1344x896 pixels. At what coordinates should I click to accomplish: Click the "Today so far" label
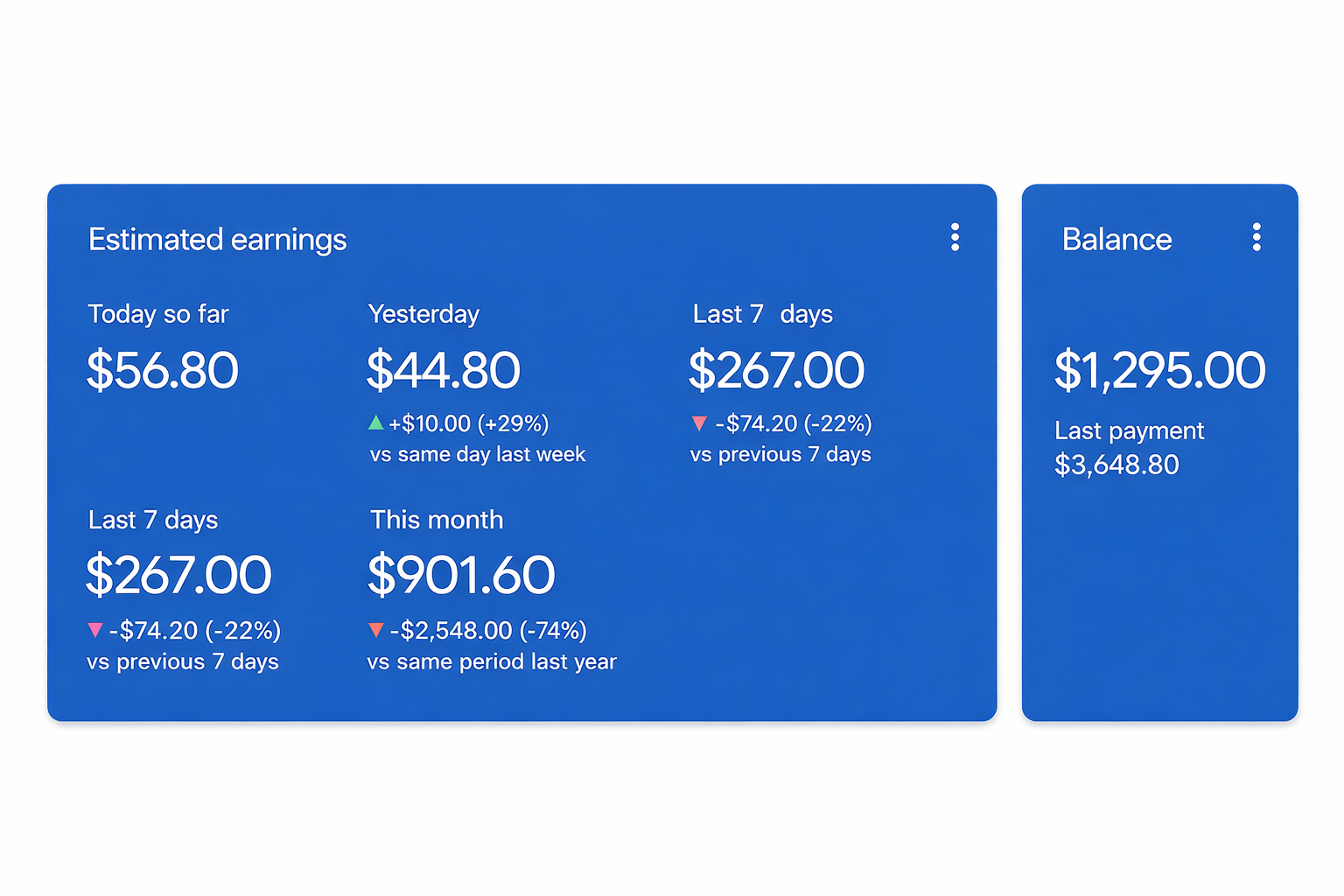(x=158, y=314)
